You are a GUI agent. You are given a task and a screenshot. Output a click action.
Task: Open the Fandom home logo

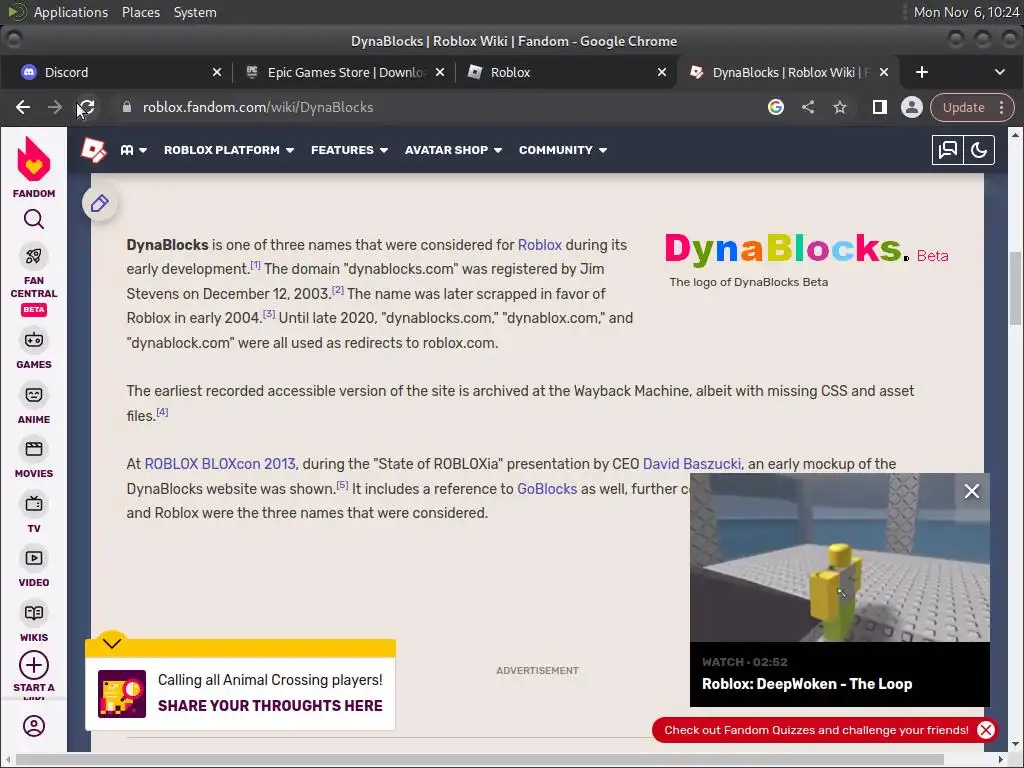[x=33, y=167]
